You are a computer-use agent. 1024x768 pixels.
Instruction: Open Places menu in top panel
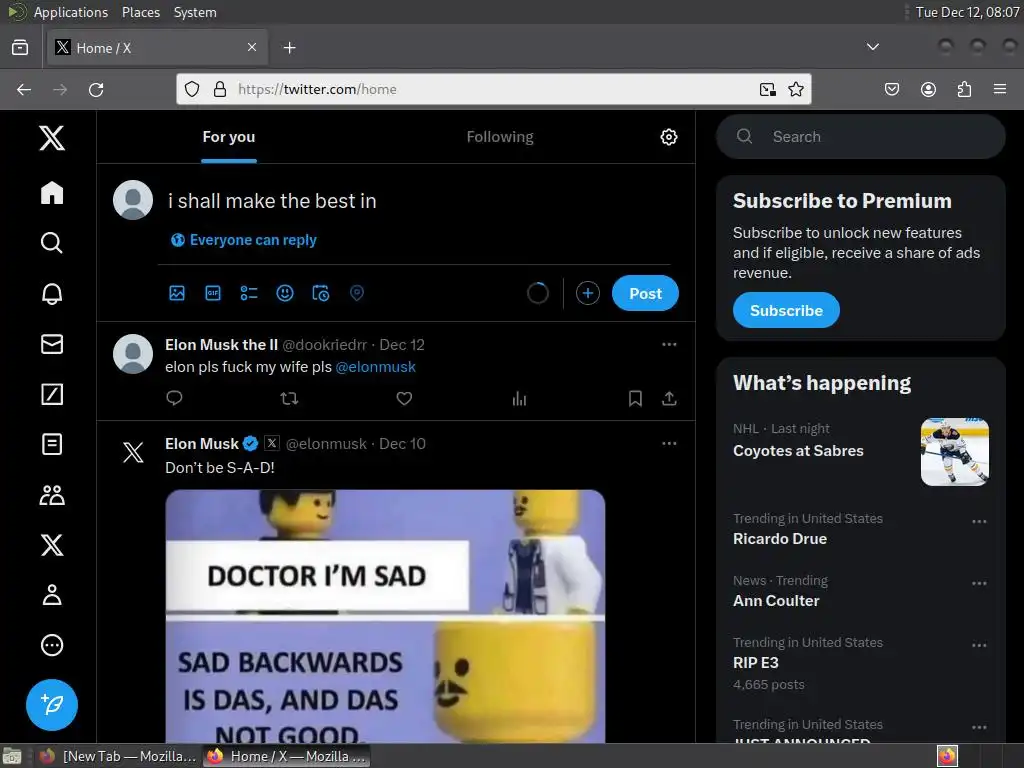click(140, 12)
